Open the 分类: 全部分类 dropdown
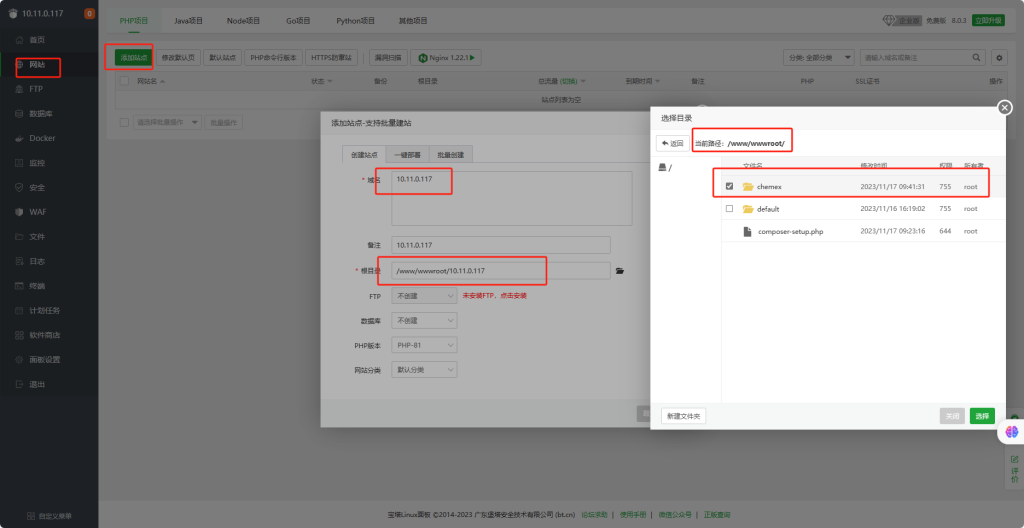 (x=818, y=58)
